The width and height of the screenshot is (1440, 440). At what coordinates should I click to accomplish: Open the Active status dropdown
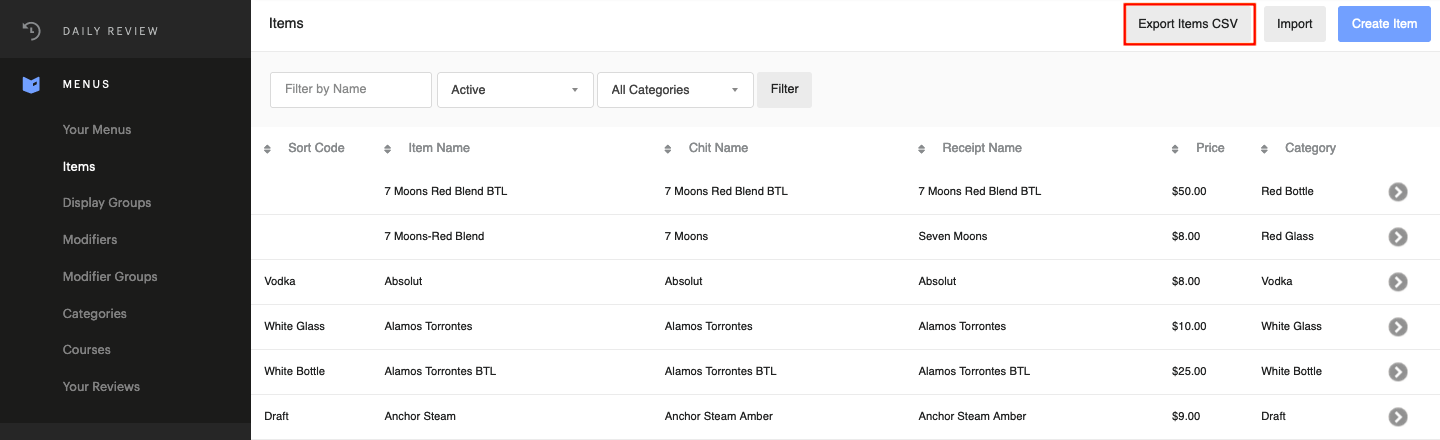click(x=514, y=90)
